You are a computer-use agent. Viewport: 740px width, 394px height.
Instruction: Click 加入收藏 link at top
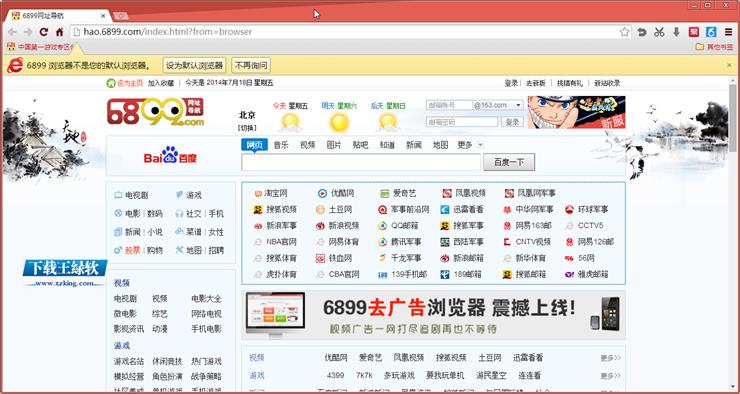pos(161,83)
